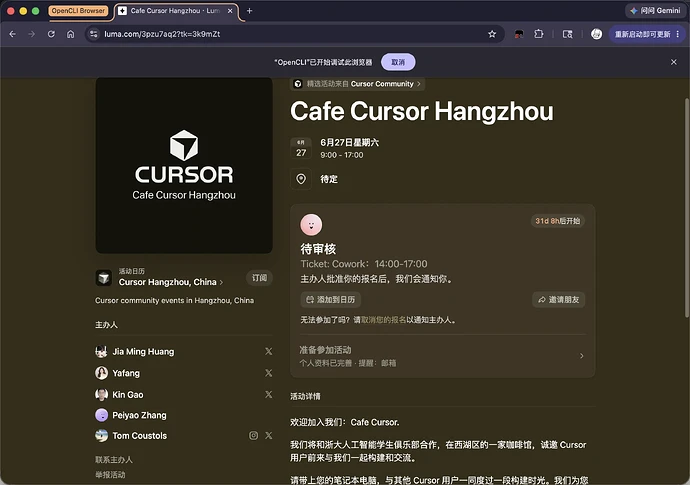Screen dimensions: 690x485
Task: Open the Cursor event cover image
Action: [x=184, y=165]
